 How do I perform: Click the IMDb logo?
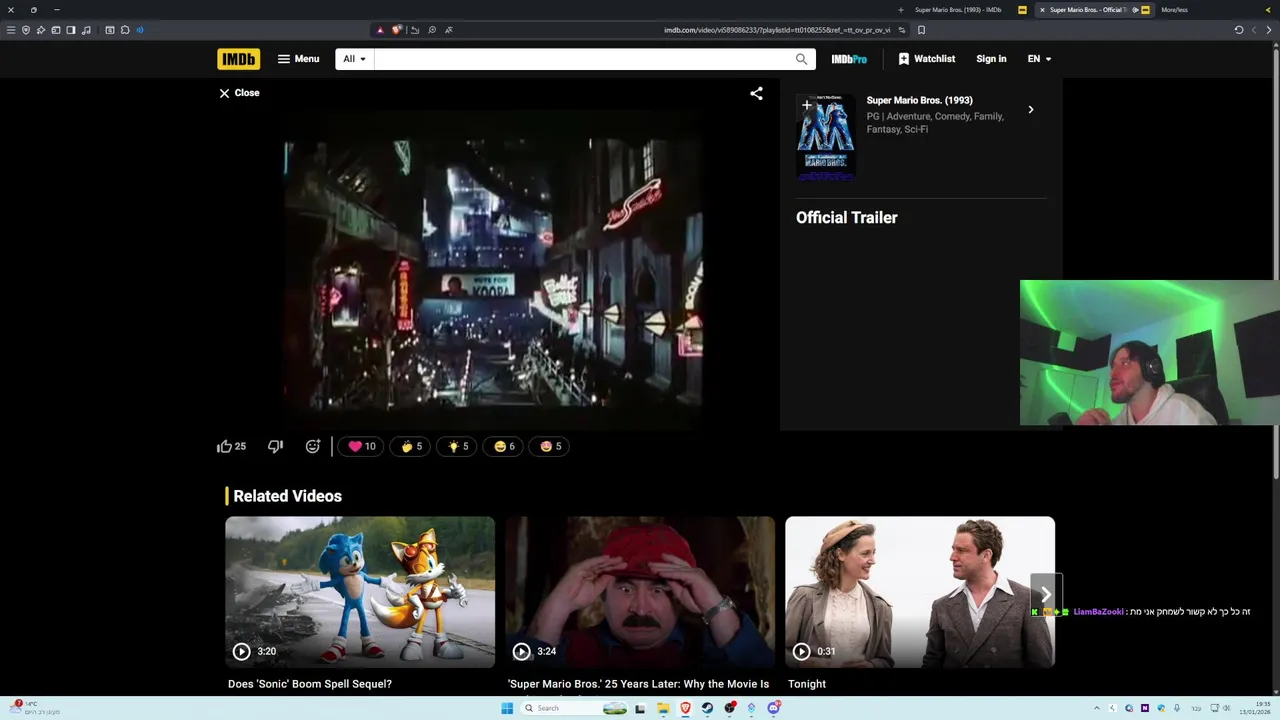point(238,59)
